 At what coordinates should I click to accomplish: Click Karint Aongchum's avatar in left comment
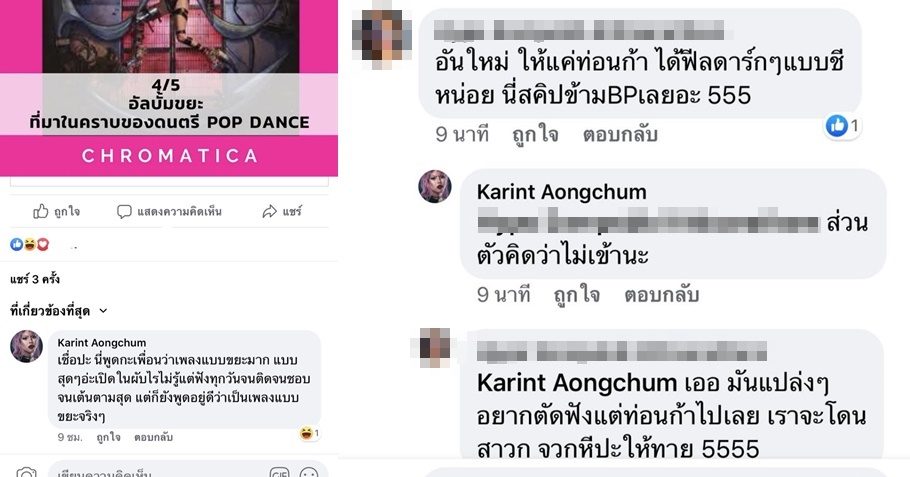click(26, 346)
